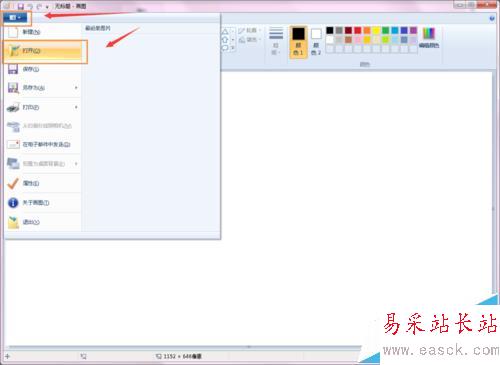Open Edit colors (编辑颜色) rainbow button
The width and height of the screenshot is (500, 365).
429,38
